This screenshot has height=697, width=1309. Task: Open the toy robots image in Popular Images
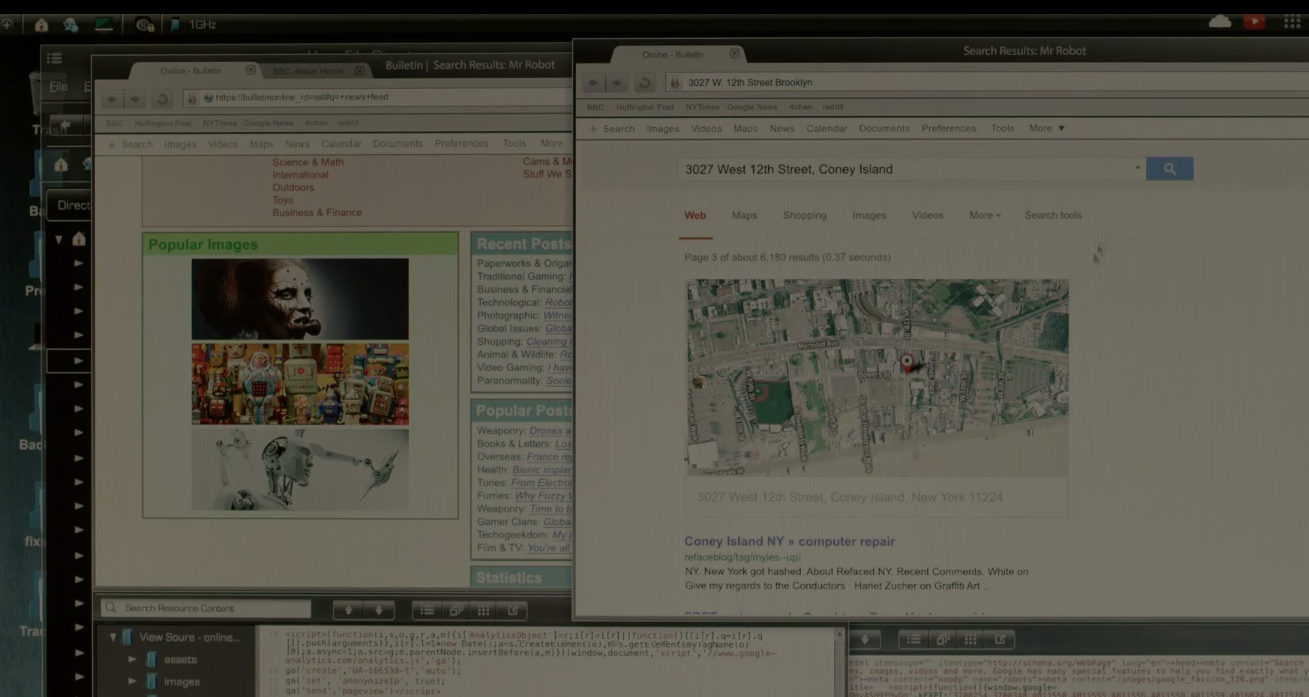[300, 384]
